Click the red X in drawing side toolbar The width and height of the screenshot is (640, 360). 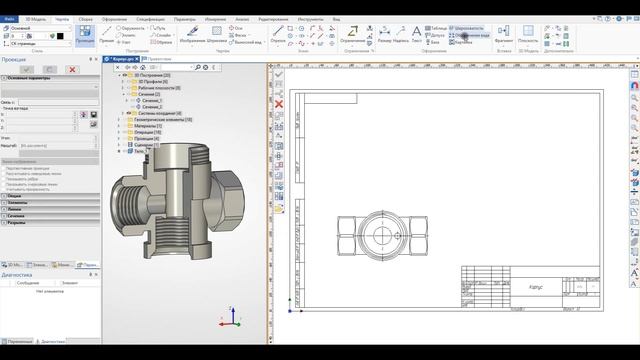pyautogui.click(x=279, y=104)
